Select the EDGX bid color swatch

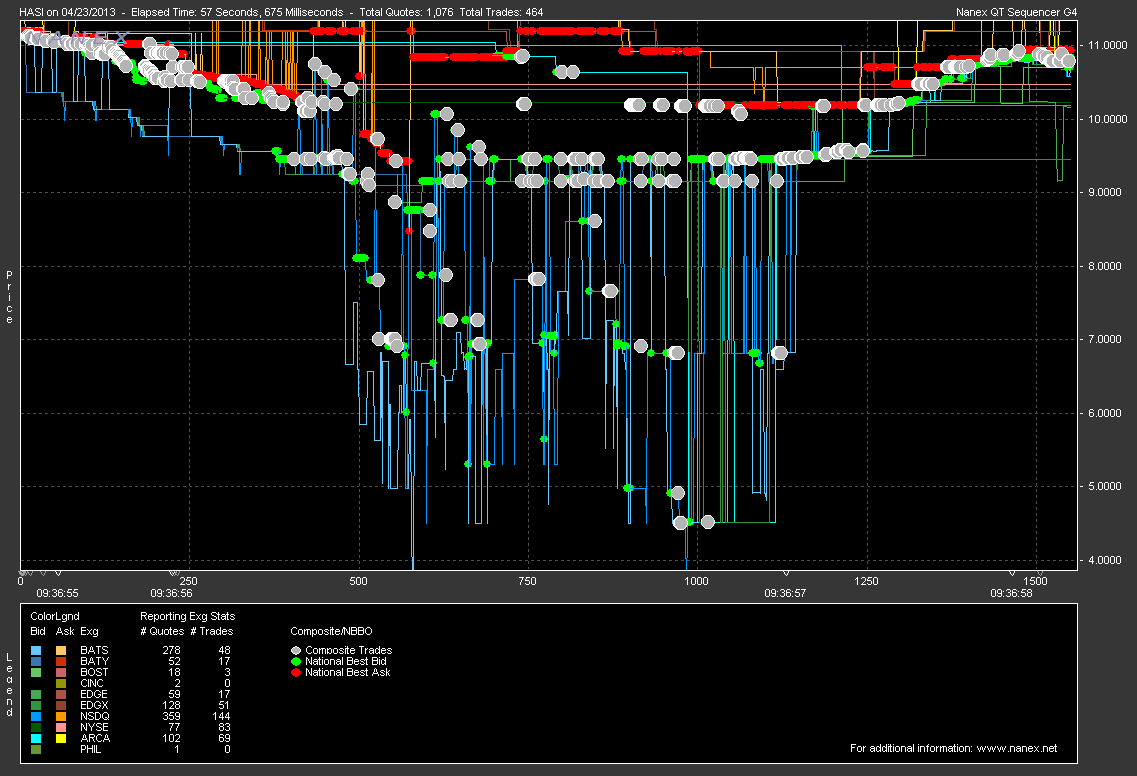(36, 705)
